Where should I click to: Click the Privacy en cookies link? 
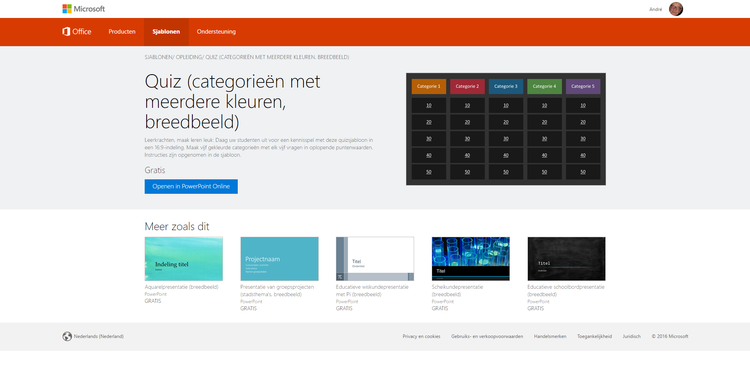[x=421, y=337]
